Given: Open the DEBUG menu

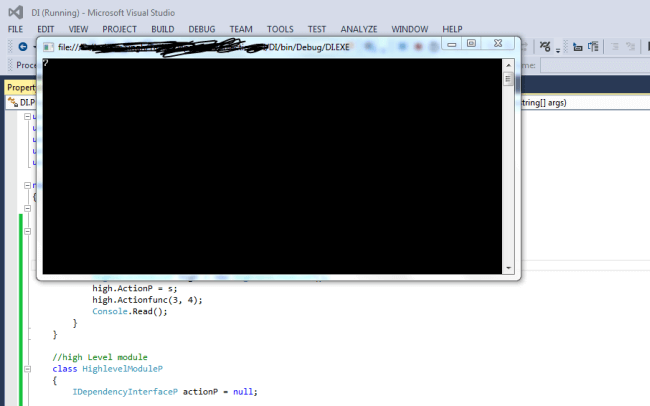Looking at the screenshot, I should pos(202,29).
